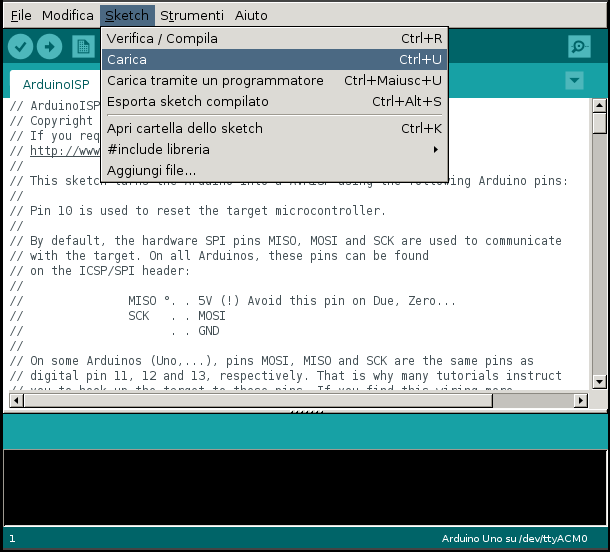Click the 'By default, the hardware SPI' line
The height and width of the screenshot is (552, 610).
click(286, 241)
